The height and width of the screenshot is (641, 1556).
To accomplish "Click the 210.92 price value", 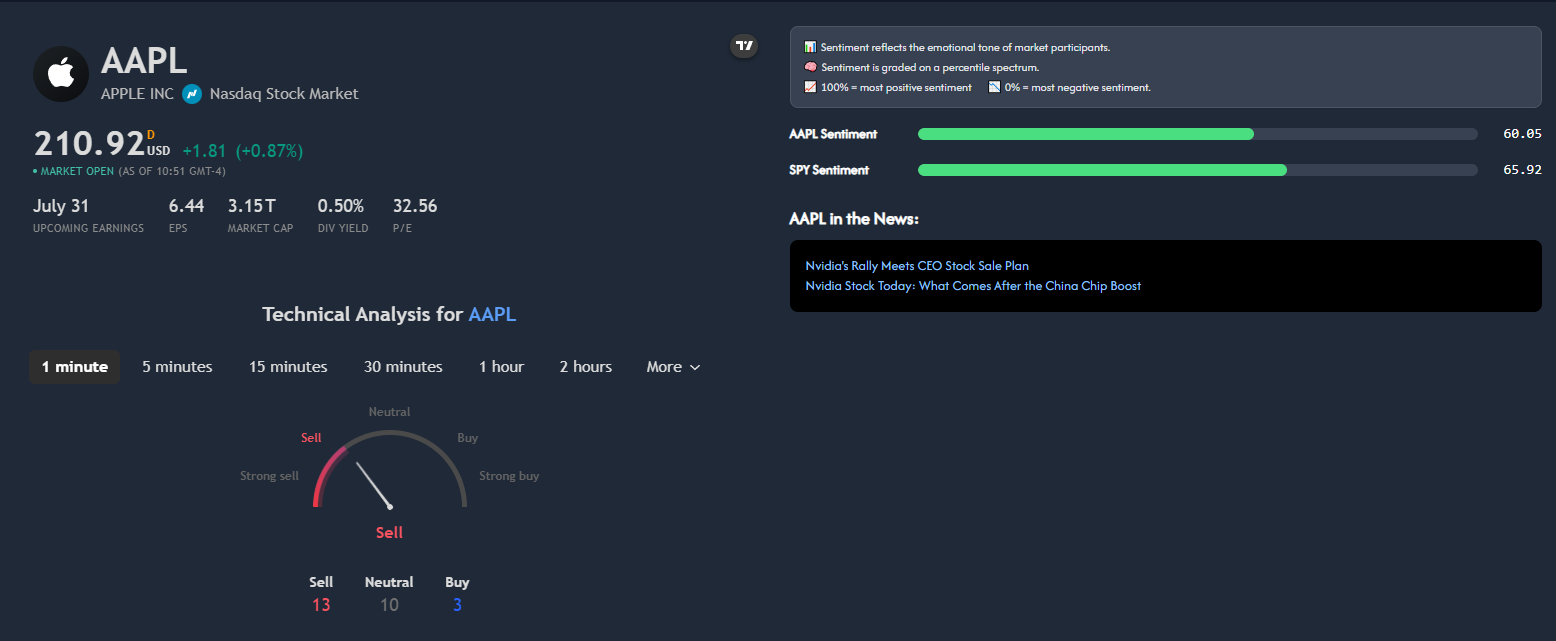I will point(89,145).
